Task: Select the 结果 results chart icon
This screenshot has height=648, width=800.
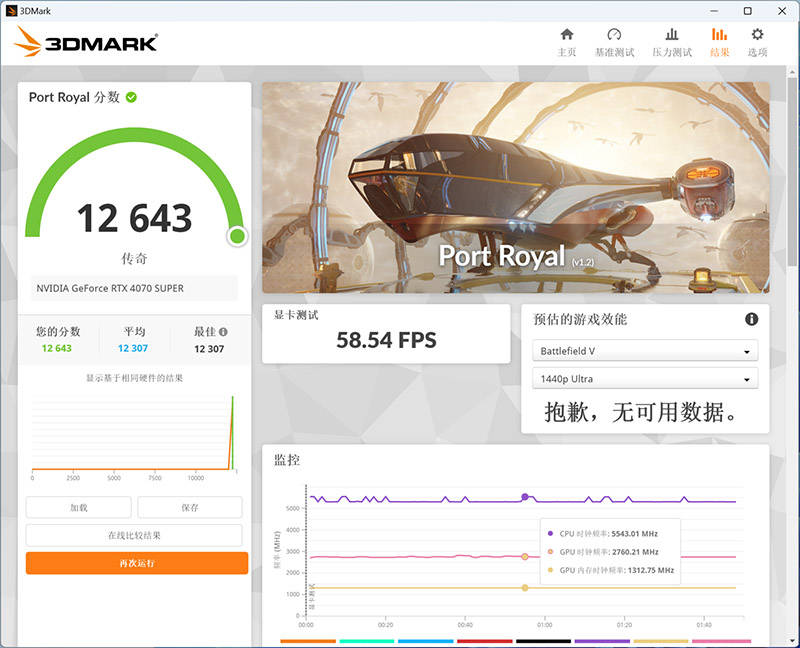Action: [x=719, y=35]
